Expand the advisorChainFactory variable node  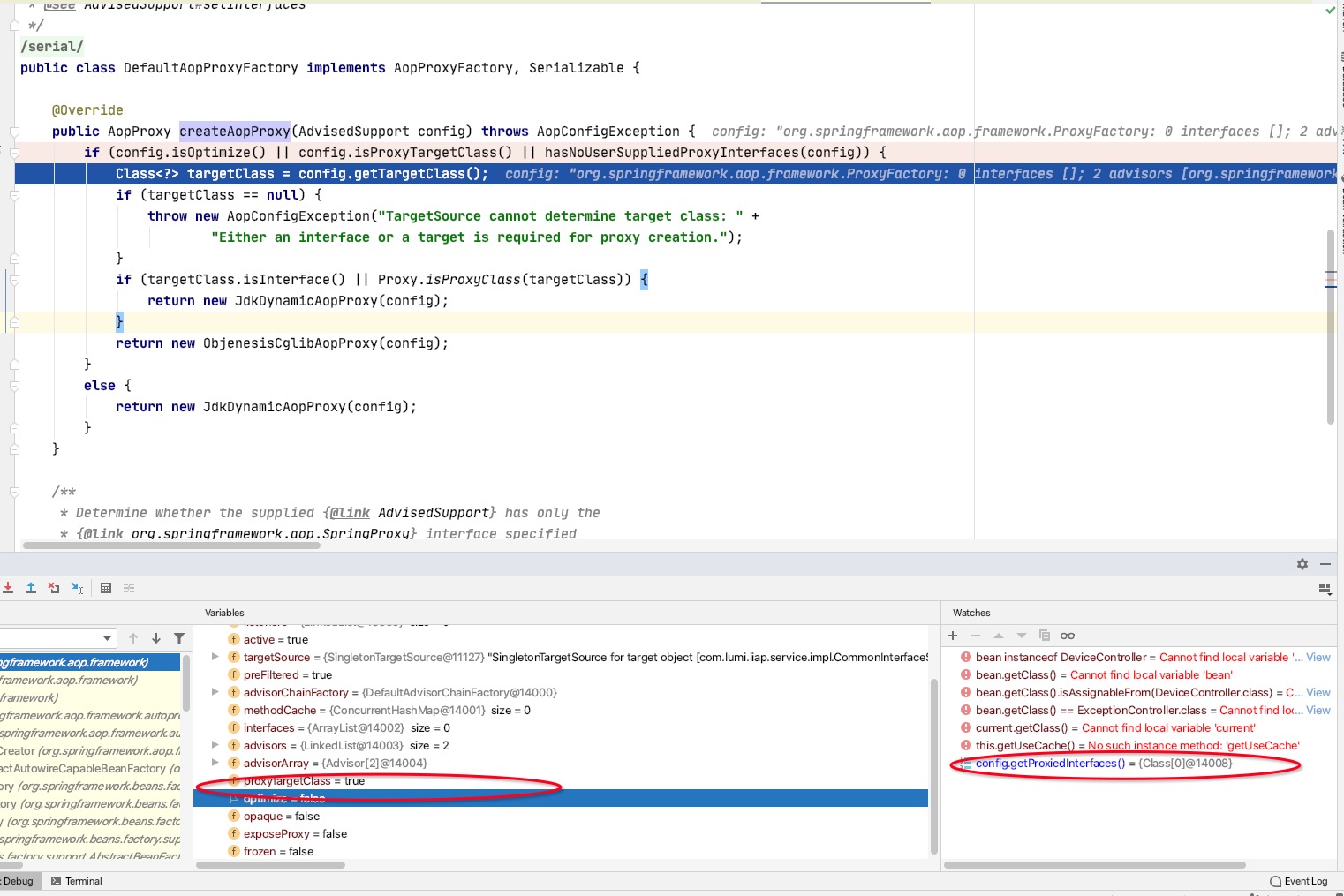pos(215,692)
